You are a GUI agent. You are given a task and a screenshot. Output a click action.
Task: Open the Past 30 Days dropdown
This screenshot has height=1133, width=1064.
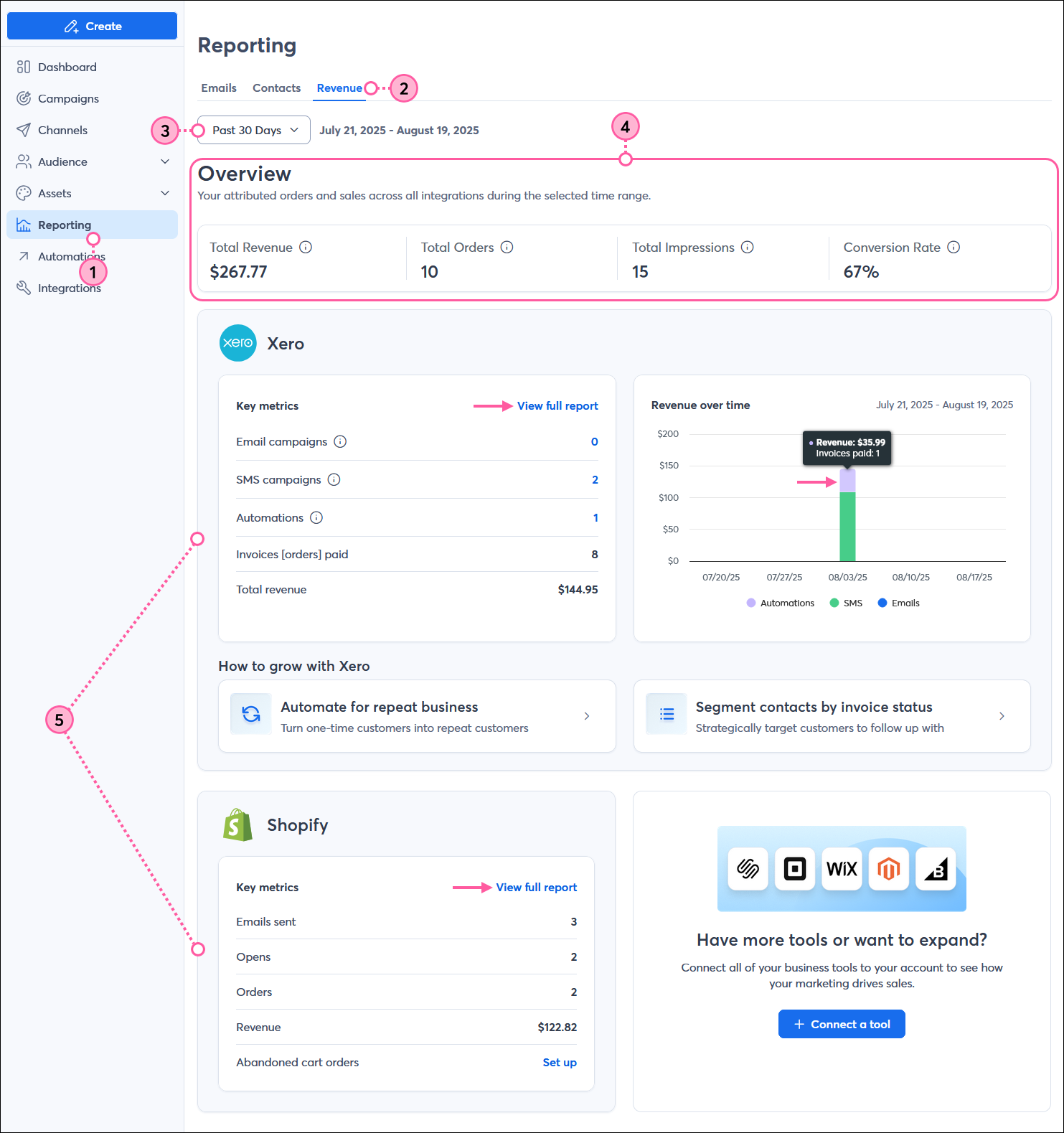click(254, 130)
